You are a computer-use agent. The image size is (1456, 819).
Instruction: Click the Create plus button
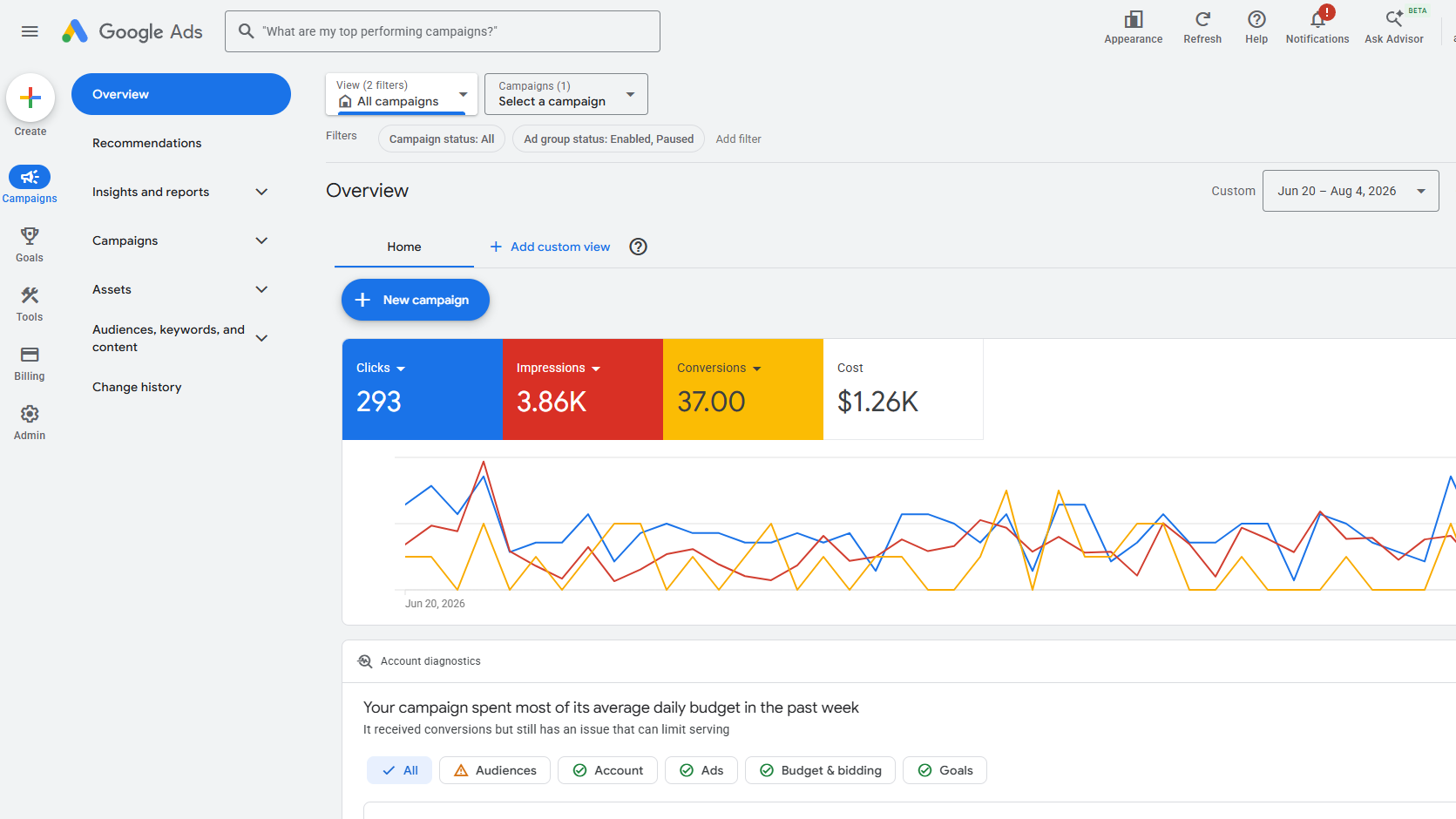[30, 98]
